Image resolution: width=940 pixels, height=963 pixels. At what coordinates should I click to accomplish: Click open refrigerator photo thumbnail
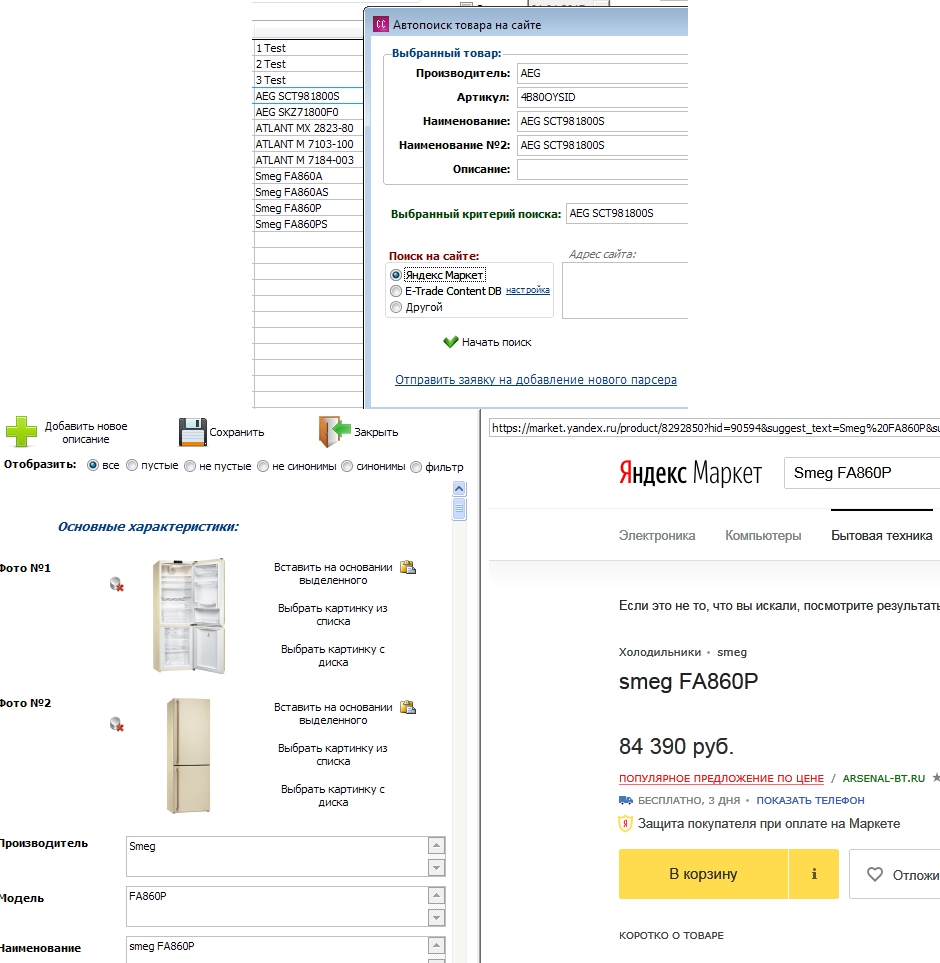point(189,615)
